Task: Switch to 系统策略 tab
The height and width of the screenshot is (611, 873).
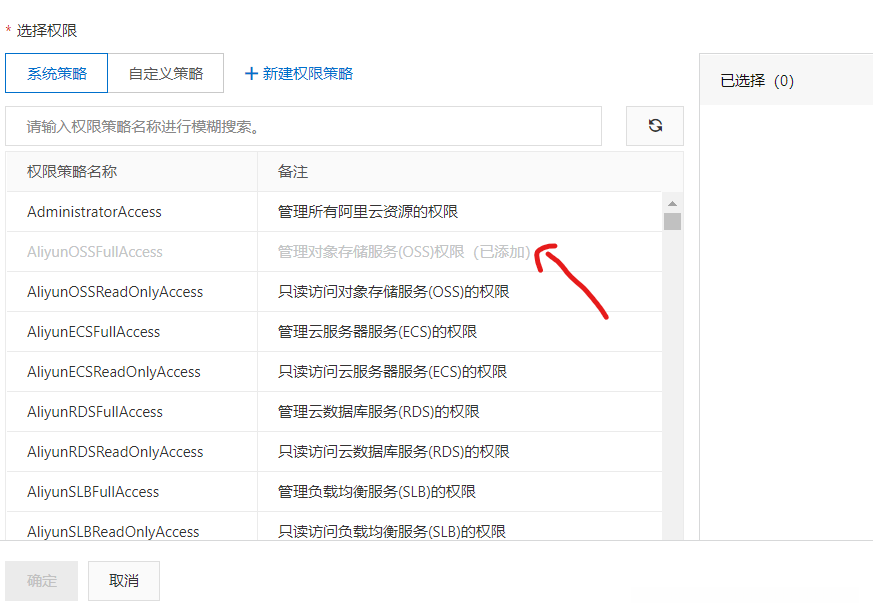Action: [x=56, y=73]
